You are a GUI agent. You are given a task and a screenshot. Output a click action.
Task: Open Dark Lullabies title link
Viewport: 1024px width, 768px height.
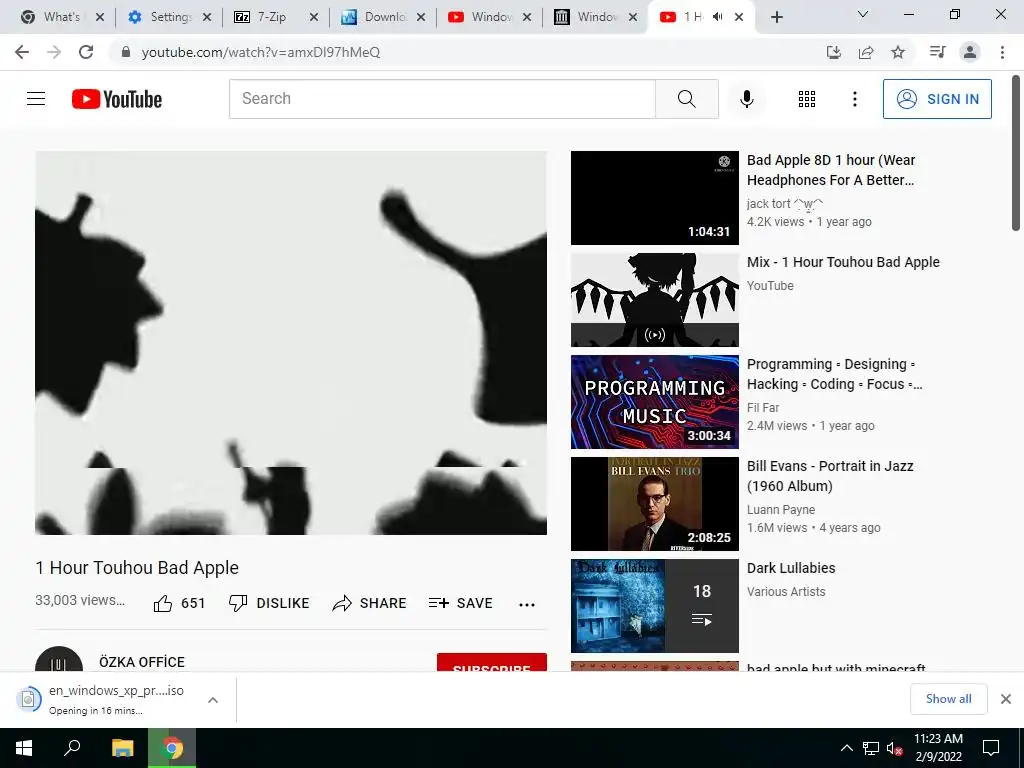click(791, 568)
